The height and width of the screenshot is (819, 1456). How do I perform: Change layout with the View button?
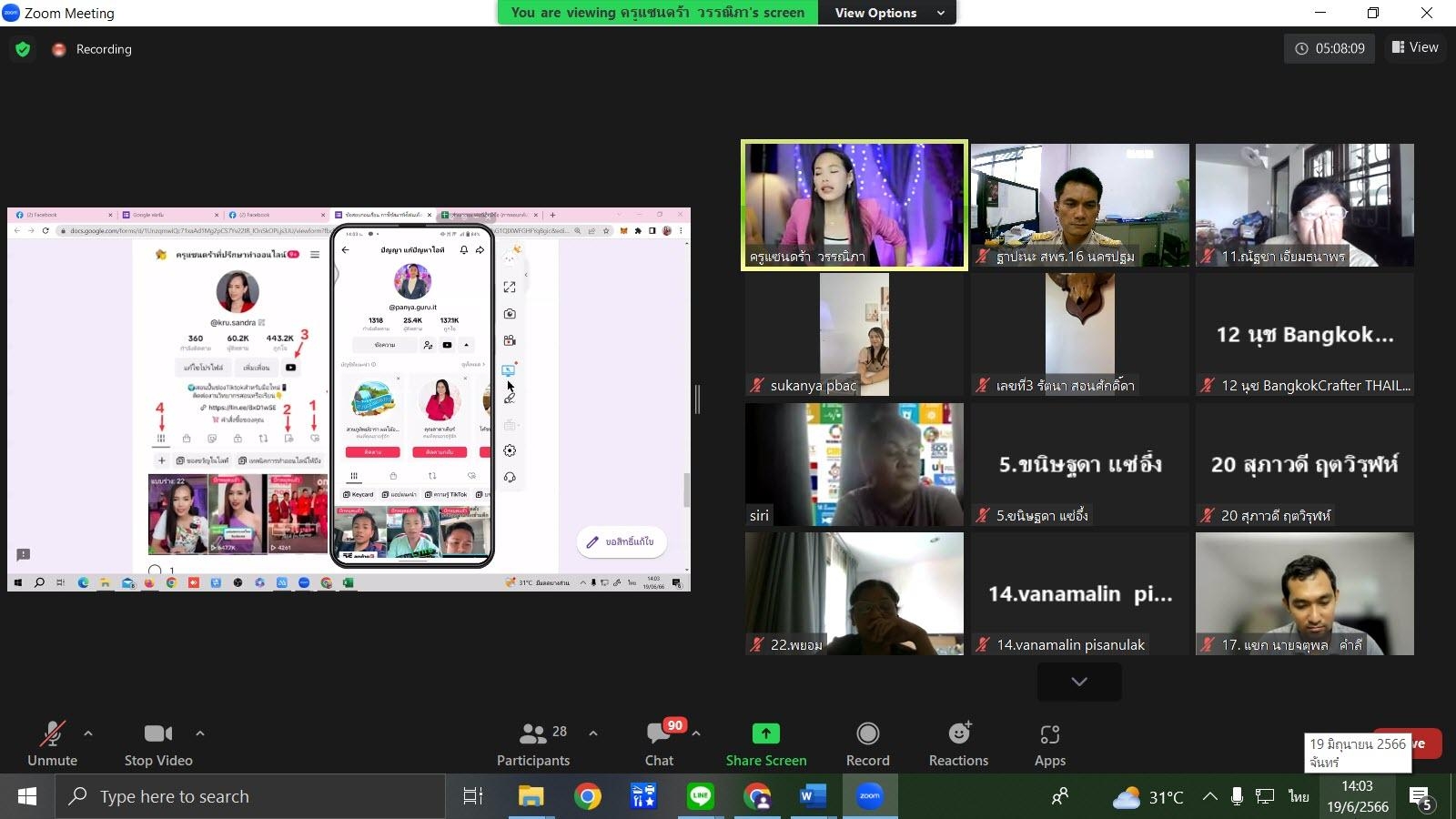point(1415,47)
